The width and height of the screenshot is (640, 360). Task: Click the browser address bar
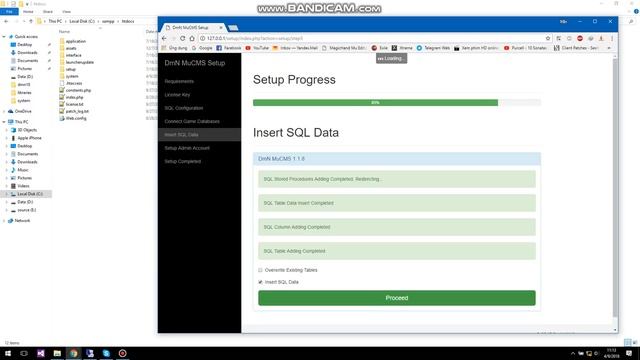coord(373,38)
